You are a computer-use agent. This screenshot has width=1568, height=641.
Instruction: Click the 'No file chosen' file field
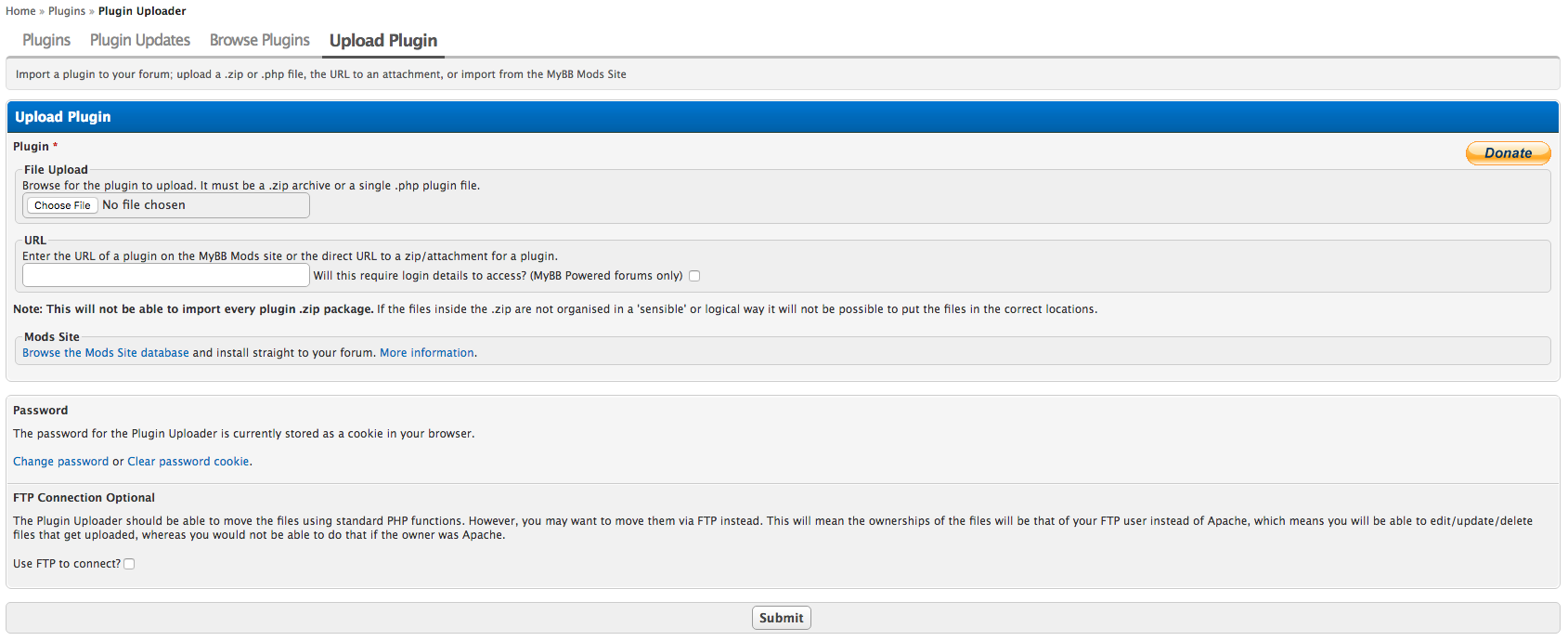click(144, 205)
